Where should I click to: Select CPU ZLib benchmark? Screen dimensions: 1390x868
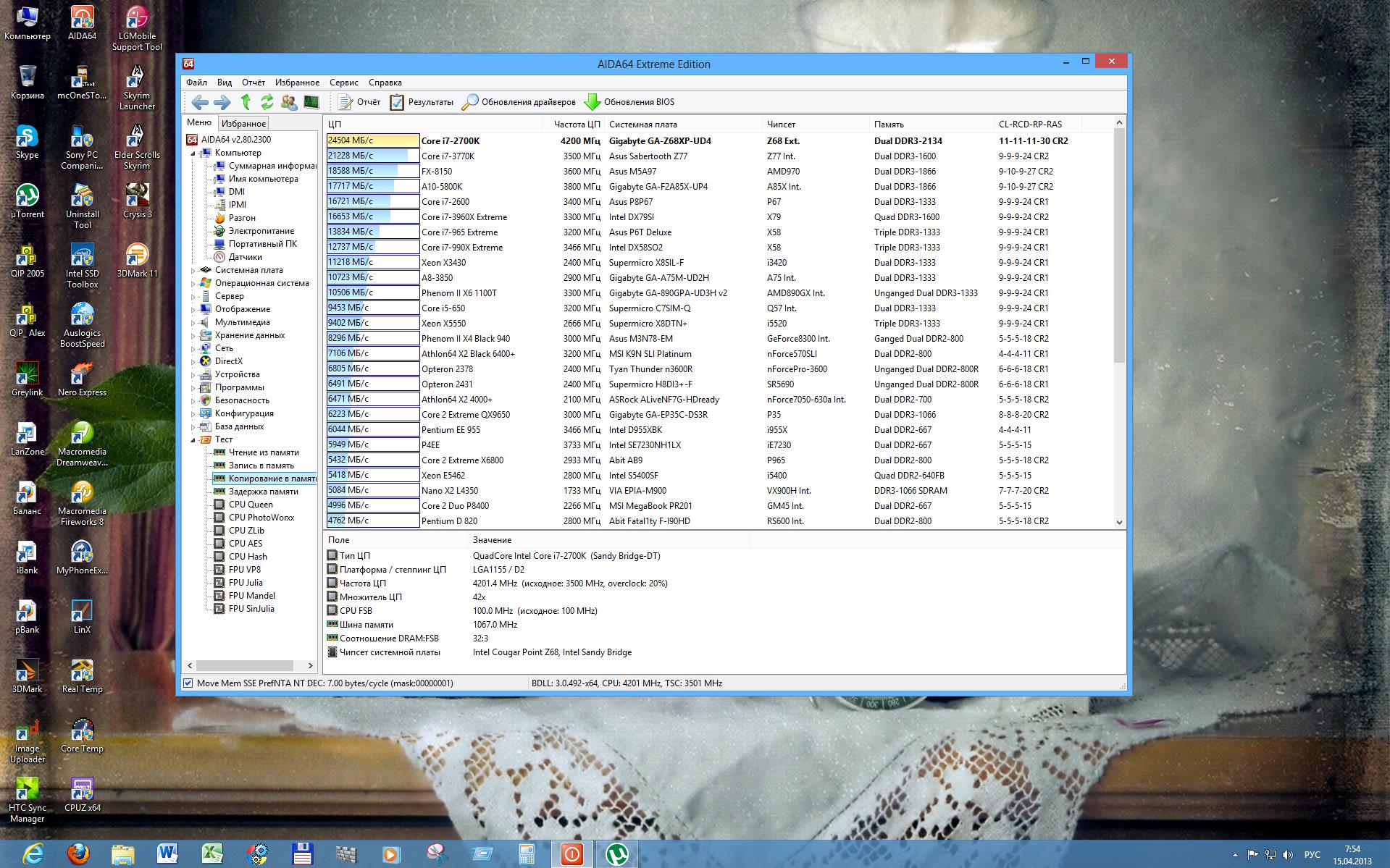[246, 531]
